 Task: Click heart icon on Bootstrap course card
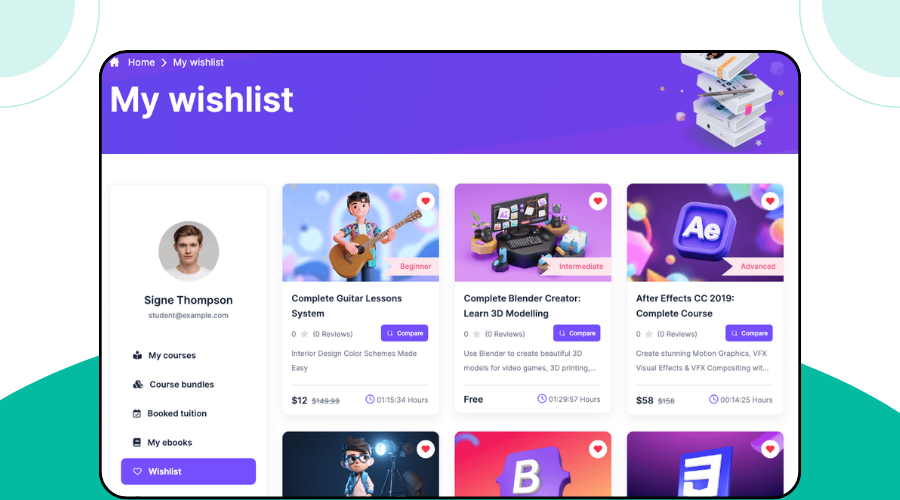[x=598, y=449]
